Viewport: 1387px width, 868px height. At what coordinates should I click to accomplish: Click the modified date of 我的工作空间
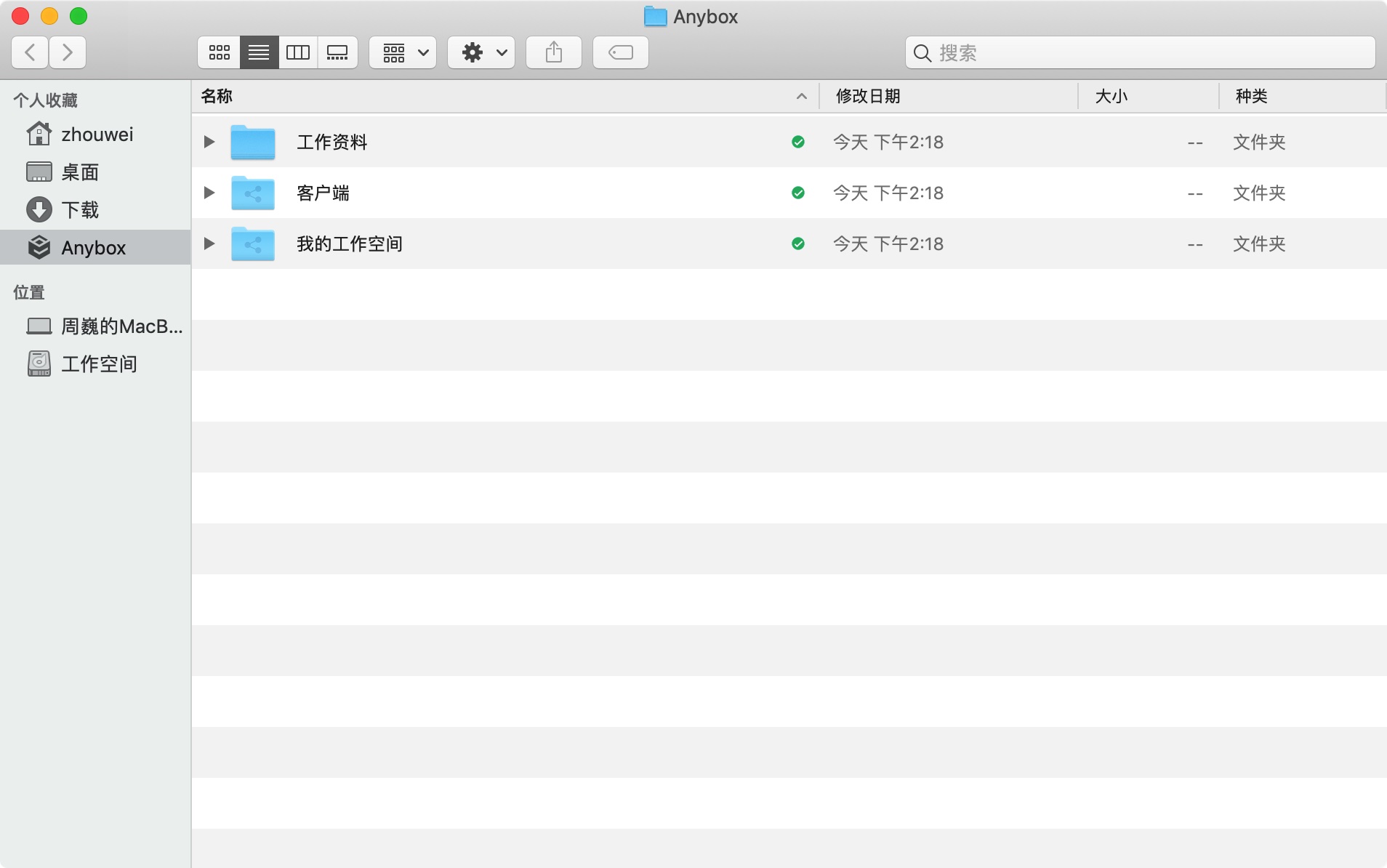click(x=888, y=244)
